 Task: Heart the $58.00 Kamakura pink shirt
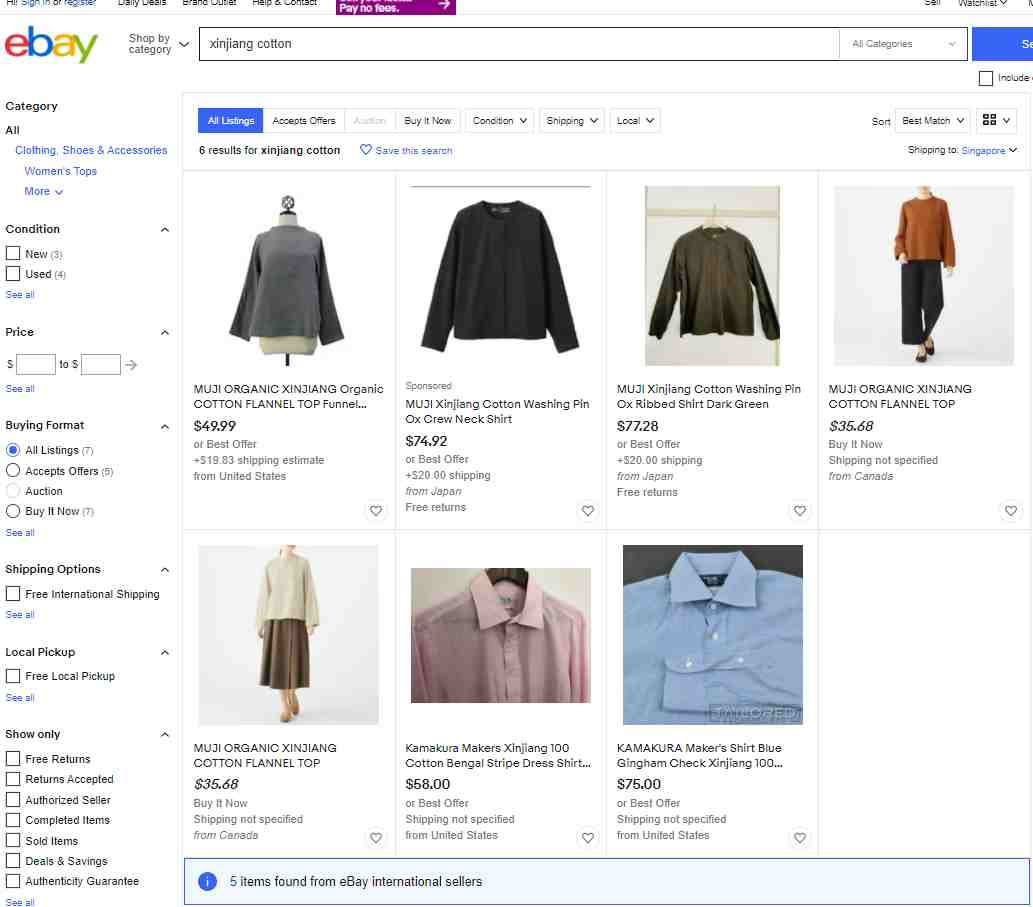[588, 838]
